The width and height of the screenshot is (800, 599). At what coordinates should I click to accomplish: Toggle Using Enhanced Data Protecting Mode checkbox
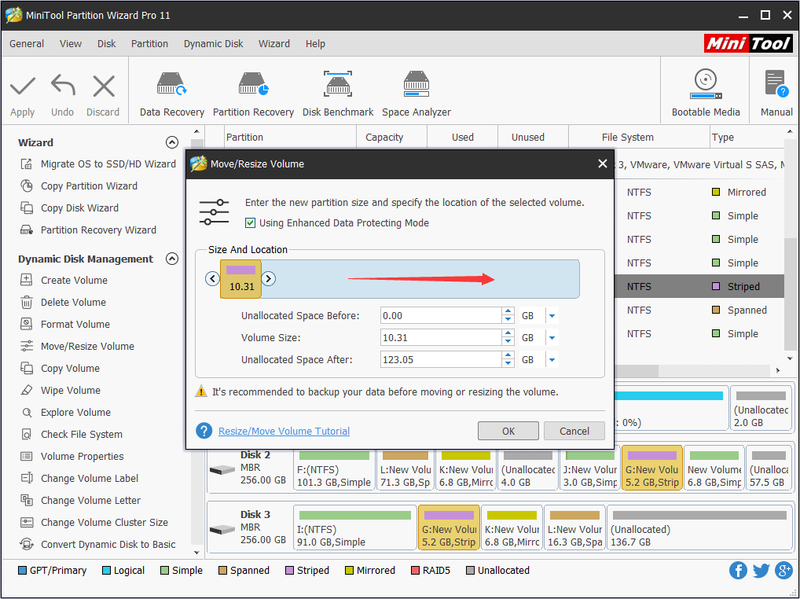coord(250,223)
